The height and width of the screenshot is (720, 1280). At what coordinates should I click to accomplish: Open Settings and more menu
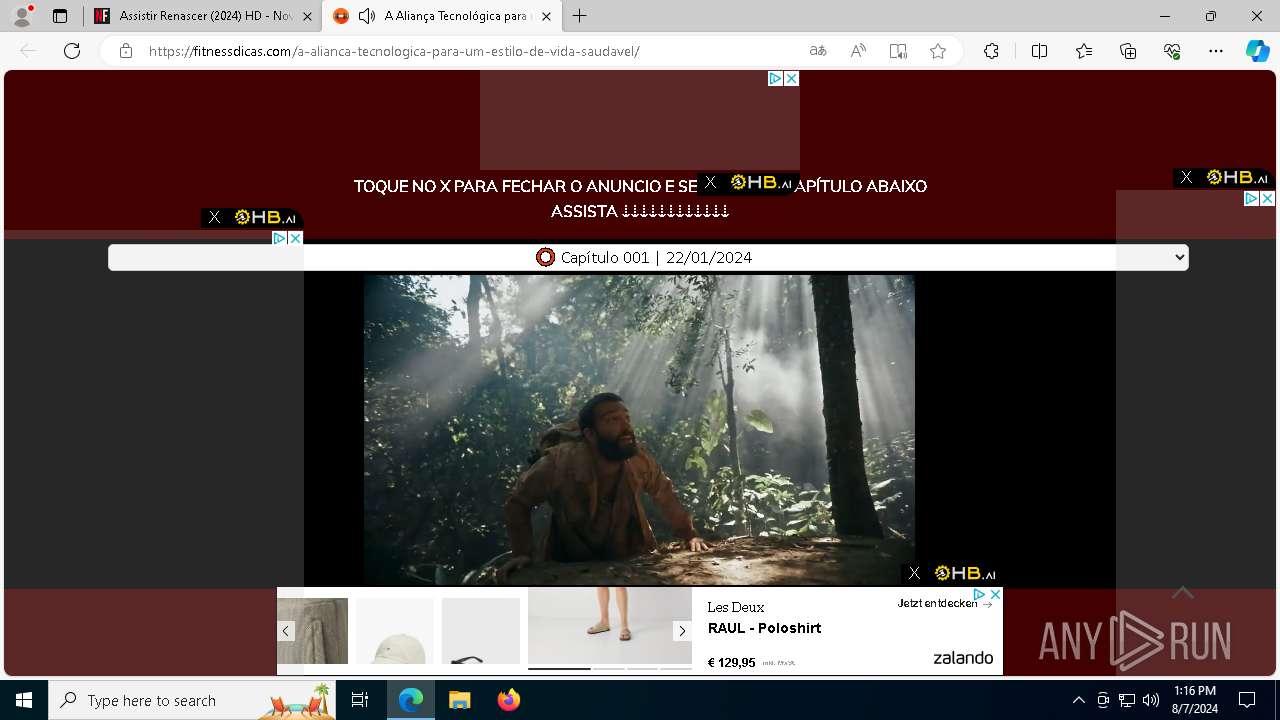point(1216,51)
